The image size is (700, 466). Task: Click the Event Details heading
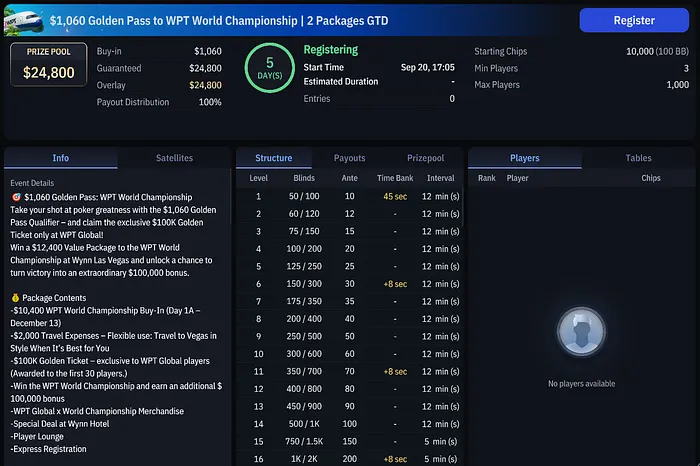pyautogui.click(x=32, y=183)
